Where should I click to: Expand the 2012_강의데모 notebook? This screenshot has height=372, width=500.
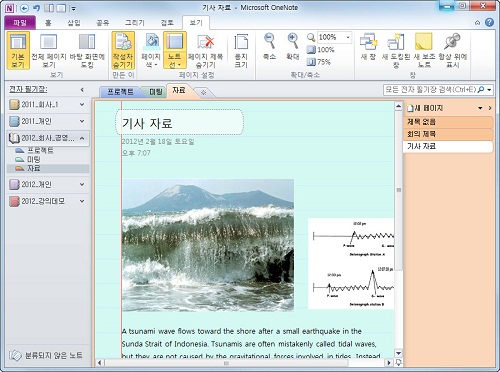click(x=82, y=201)
